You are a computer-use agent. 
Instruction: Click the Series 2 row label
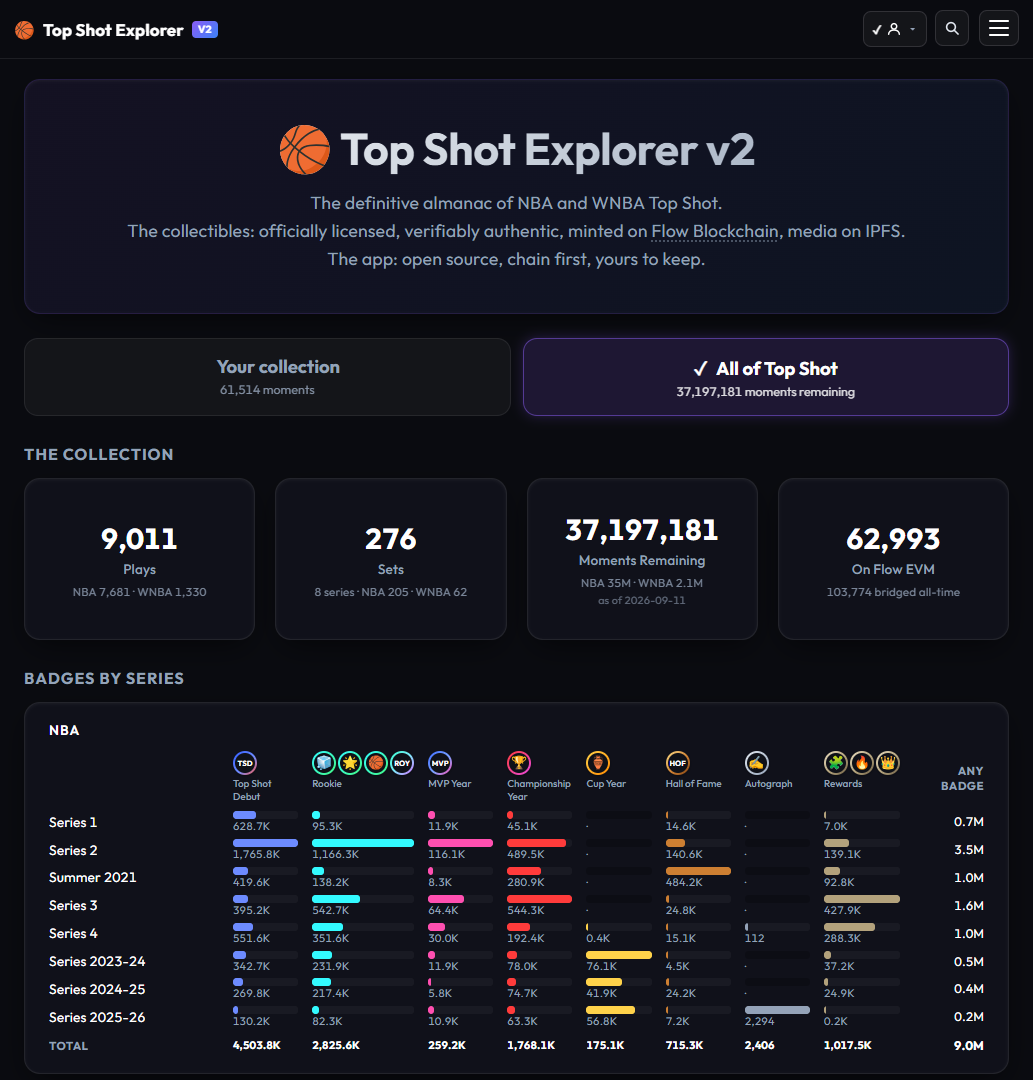73,851
